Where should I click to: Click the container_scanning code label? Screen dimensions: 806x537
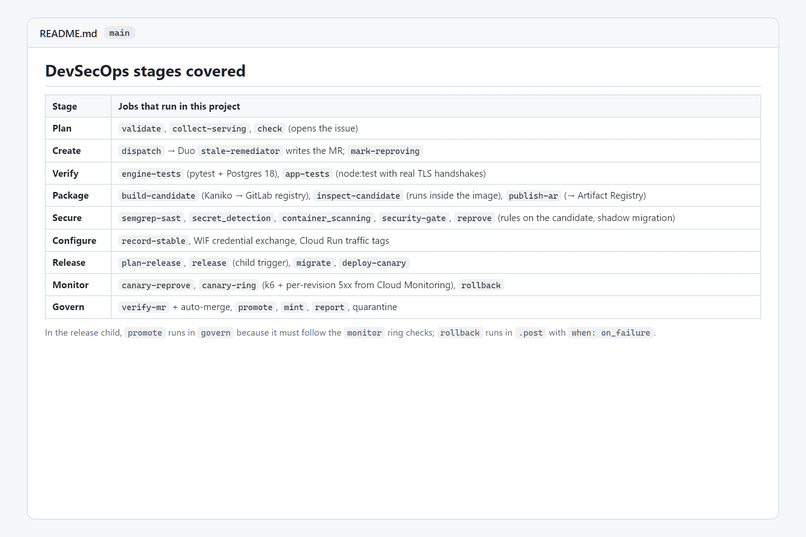pos(326,218)
